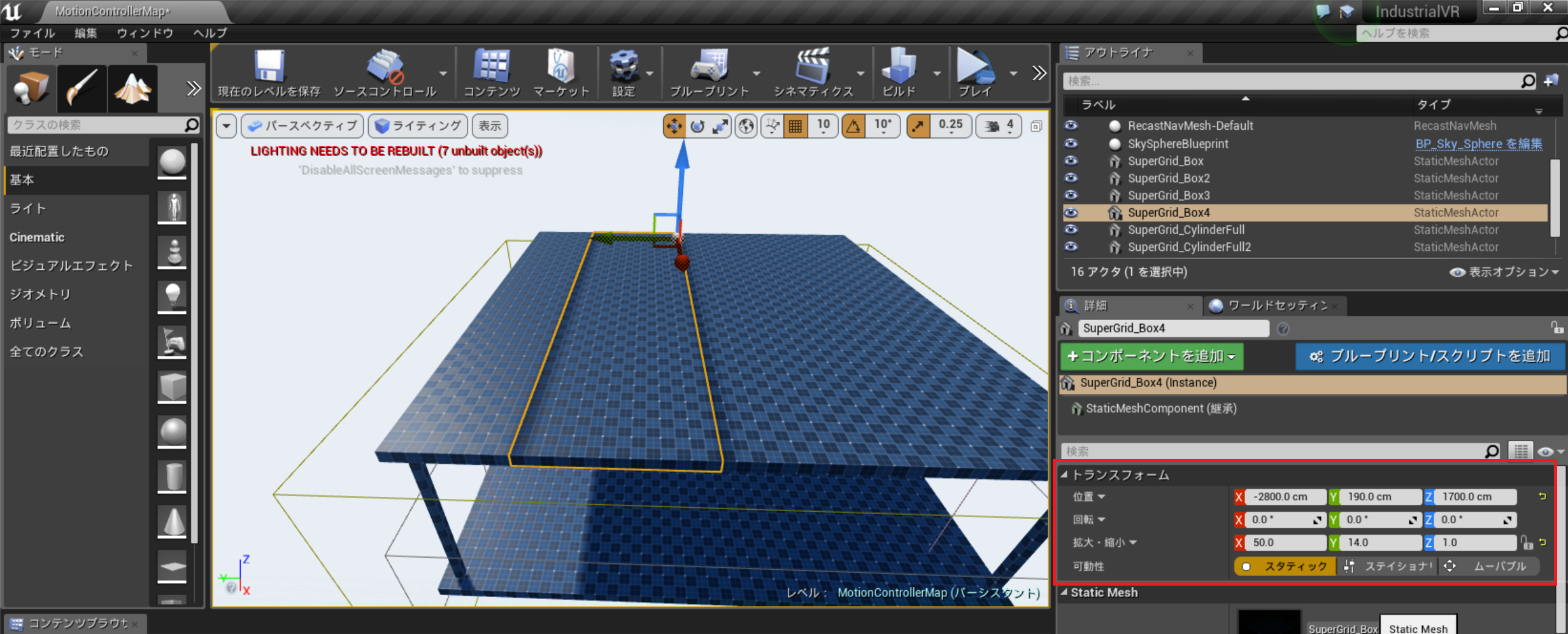Viewport: 1568px width, 634px height.
Task: Select the Place mode cube icon
Action: [x=31, y=88]
